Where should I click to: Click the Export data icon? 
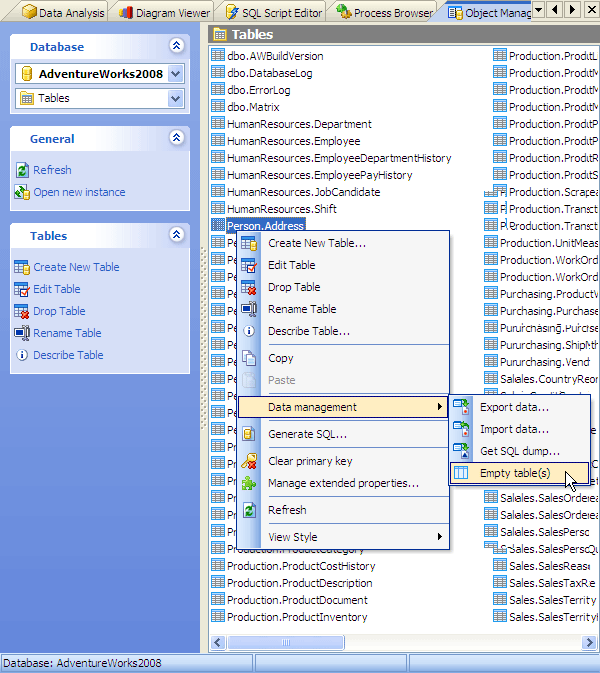[461, 407]
